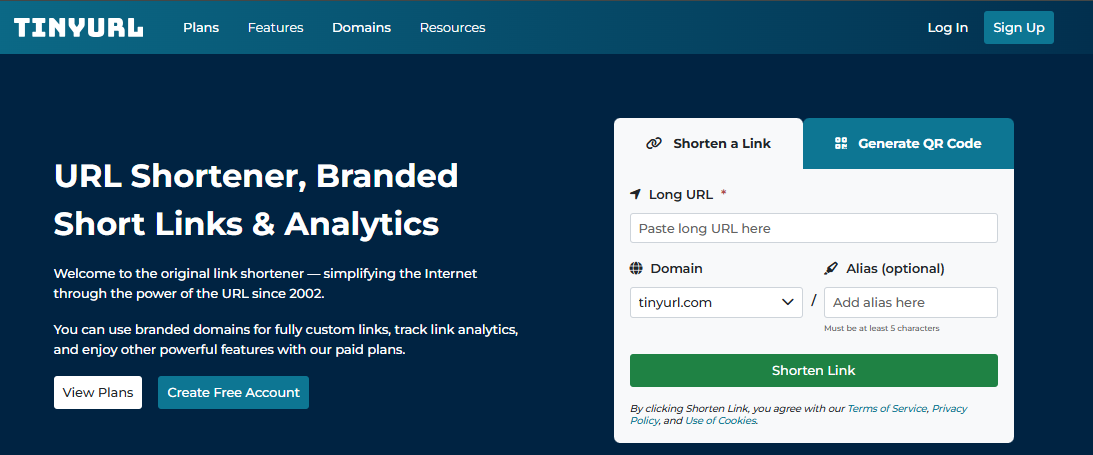Click the arrow icon beside Long URL

635,194
